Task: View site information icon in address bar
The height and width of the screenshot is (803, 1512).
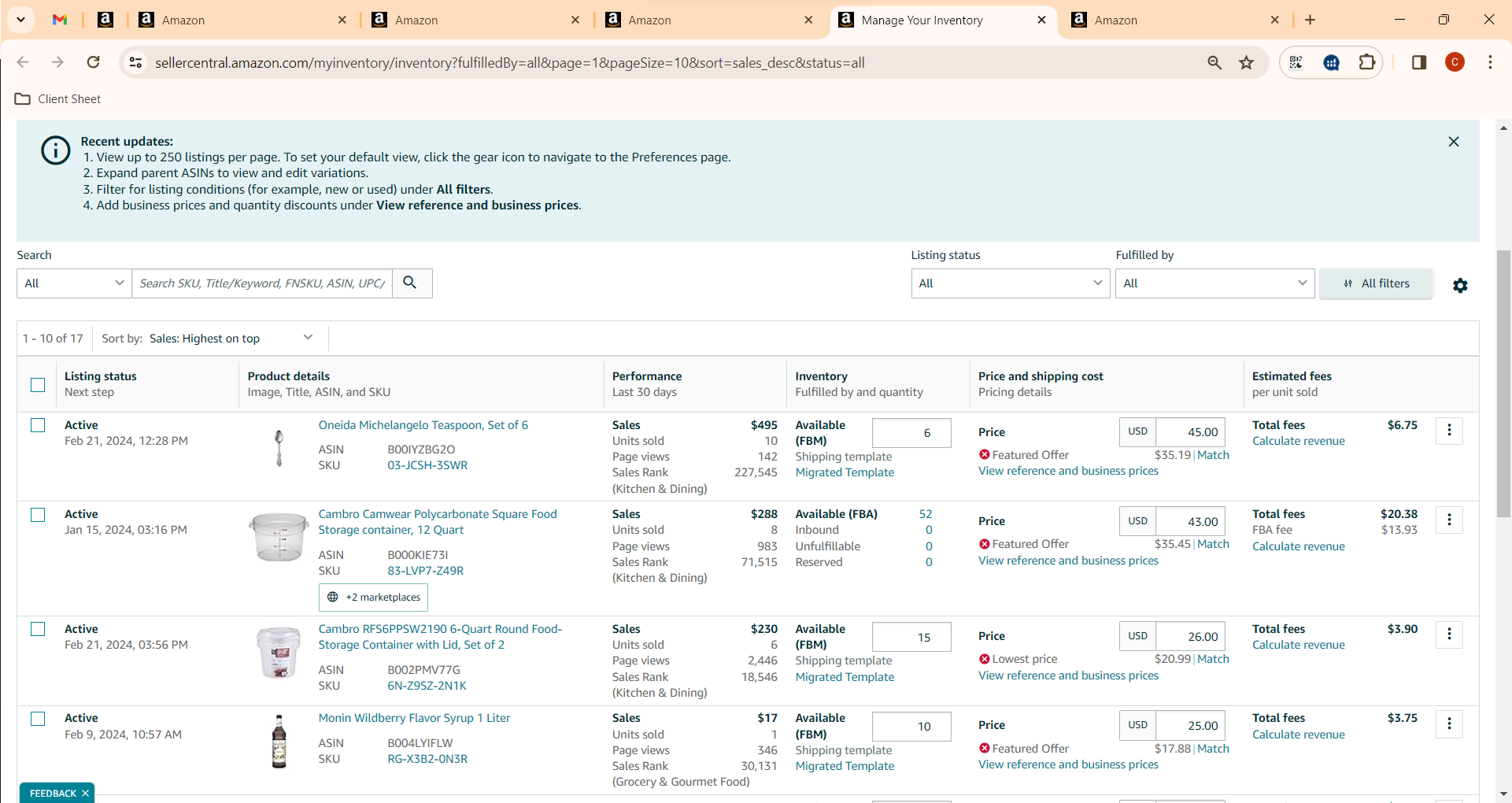Action: [x=135, y=62]
